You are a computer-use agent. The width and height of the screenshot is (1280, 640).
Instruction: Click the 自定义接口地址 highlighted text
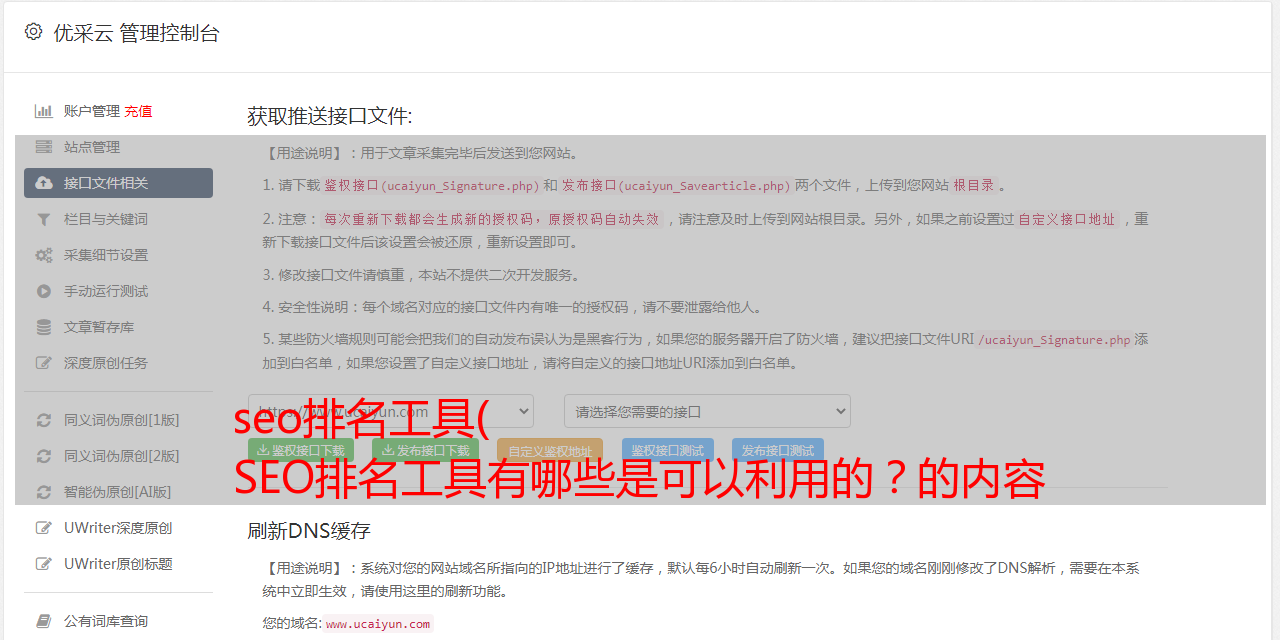click(1066, 219)
